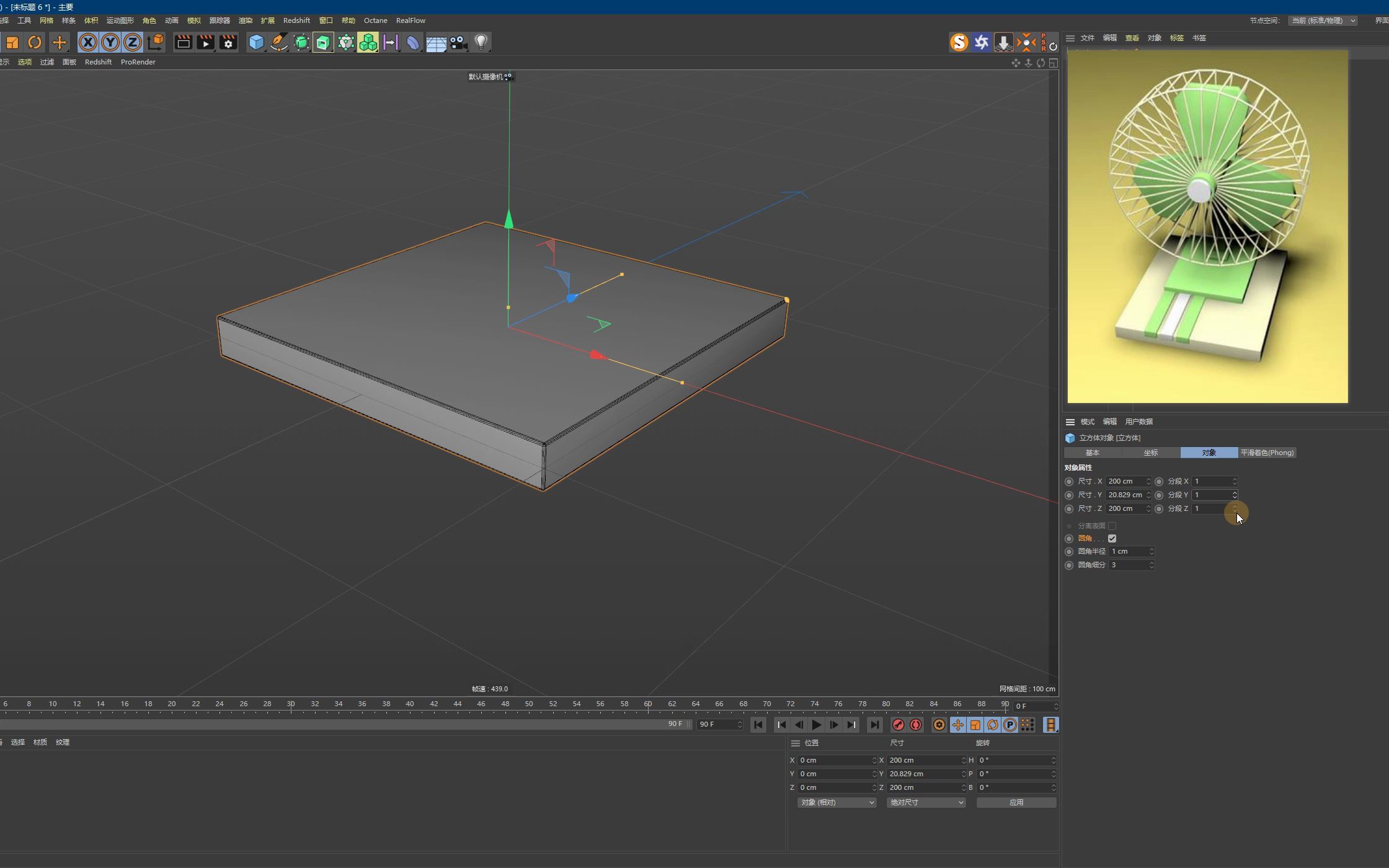
Task: Select the Rotate tool in top toolbar
Action: [x=35, y=42]
